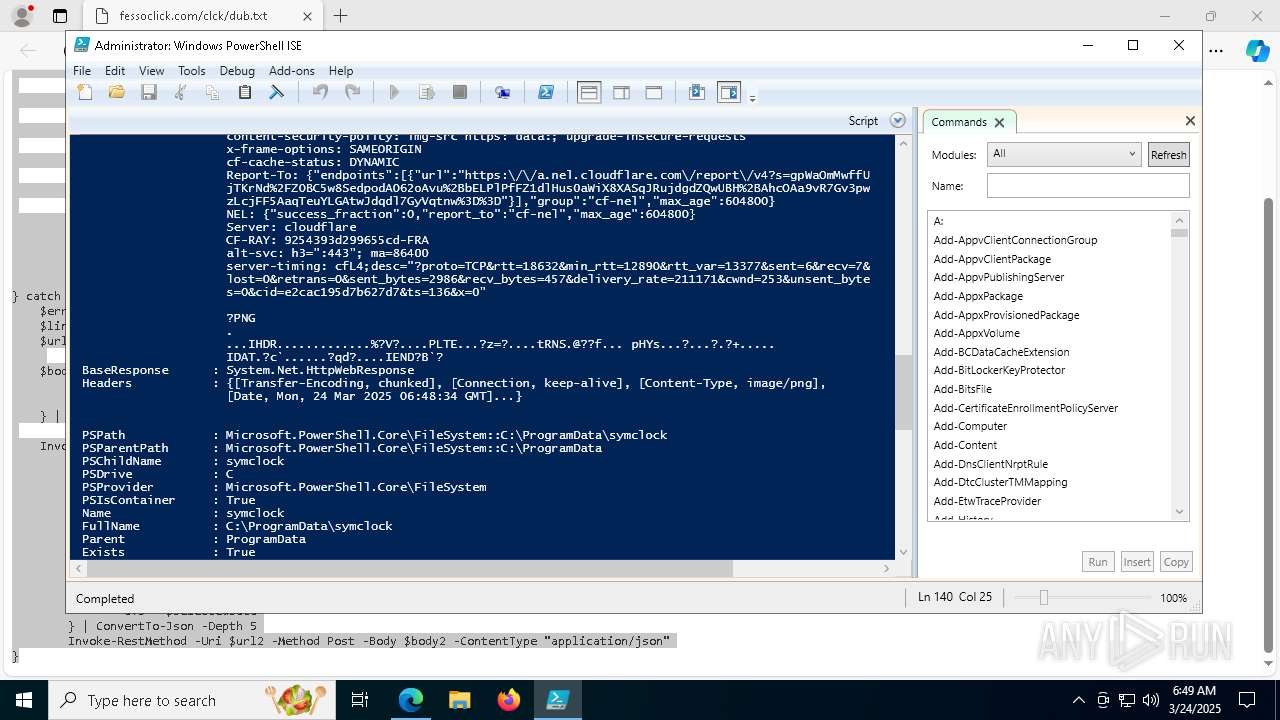Open the Edit menu
This screenshot has width=1280, height=720.
[x=115, y=71]
